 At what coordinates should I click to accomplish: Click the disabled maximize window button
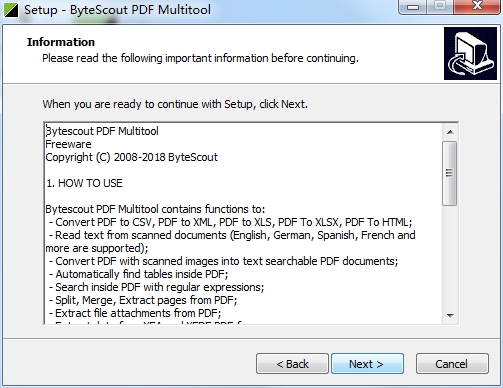click(x=440, y=6)
